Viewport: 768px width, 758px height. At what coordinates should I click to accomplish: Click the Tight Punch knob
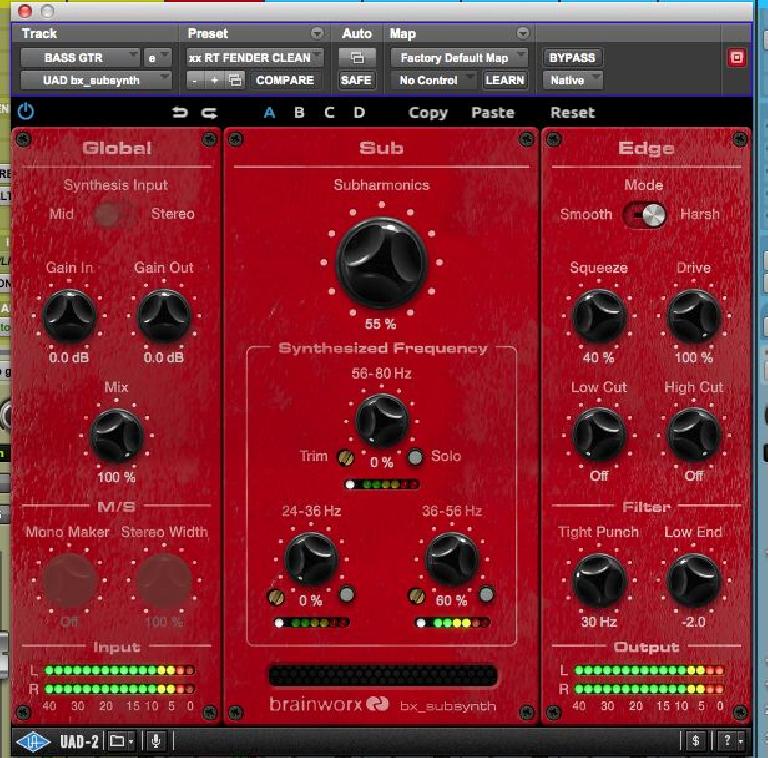point(599,581)
